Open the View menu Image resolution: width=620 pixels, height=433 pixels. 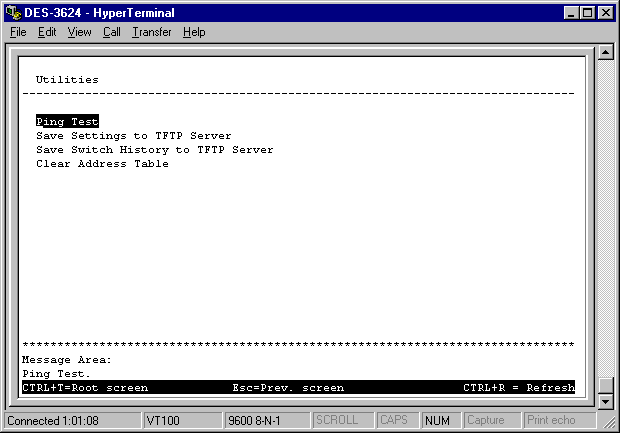point(79,32)
